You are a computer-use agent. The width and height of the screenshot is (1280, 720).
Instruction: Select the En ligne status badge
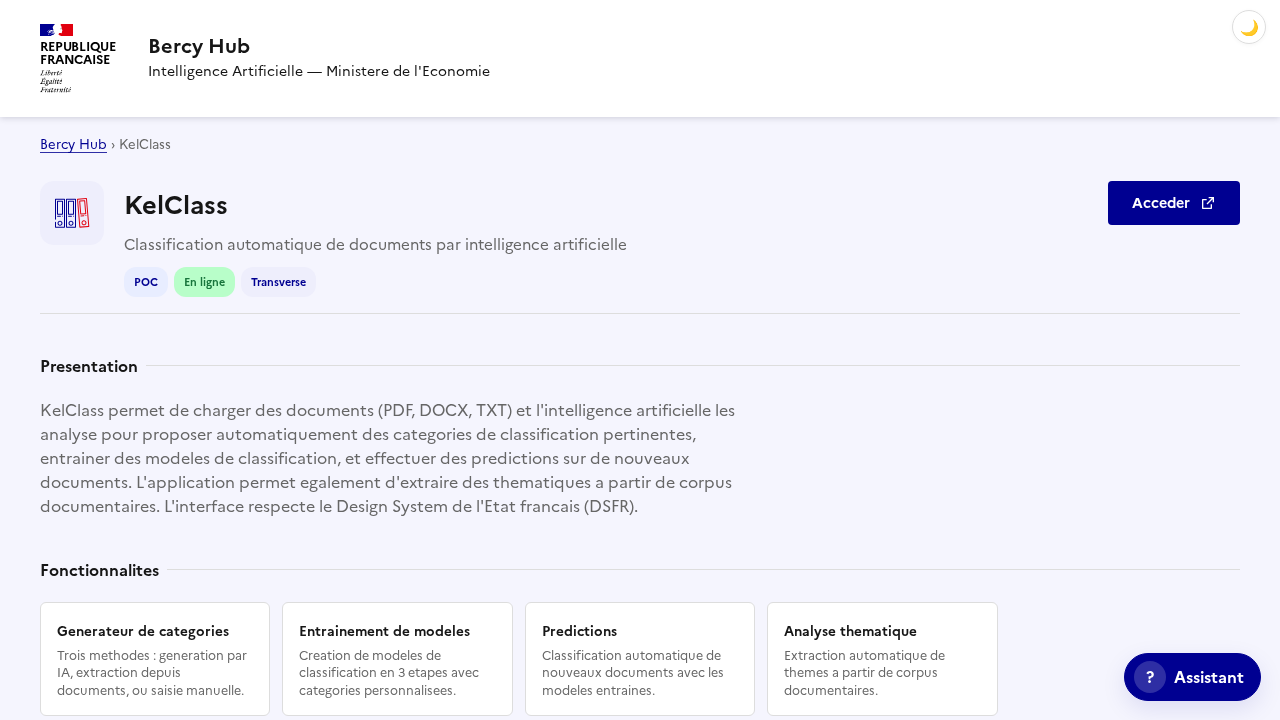(205, 282)
